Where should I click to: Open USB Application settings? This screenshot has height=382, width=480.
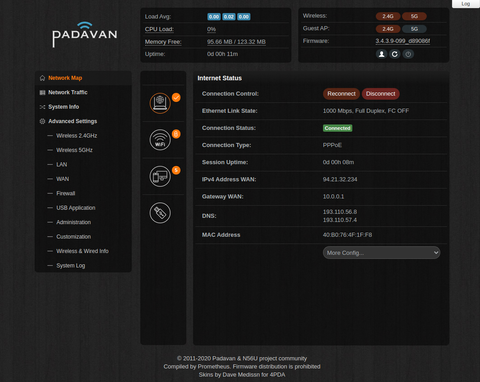click(76, 208)
